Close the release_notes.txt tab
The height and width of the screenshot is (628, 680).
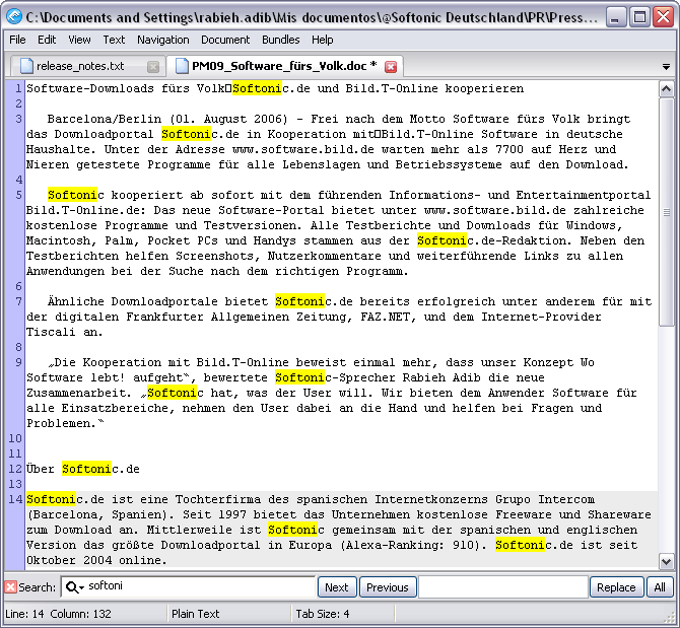[153, 67]
